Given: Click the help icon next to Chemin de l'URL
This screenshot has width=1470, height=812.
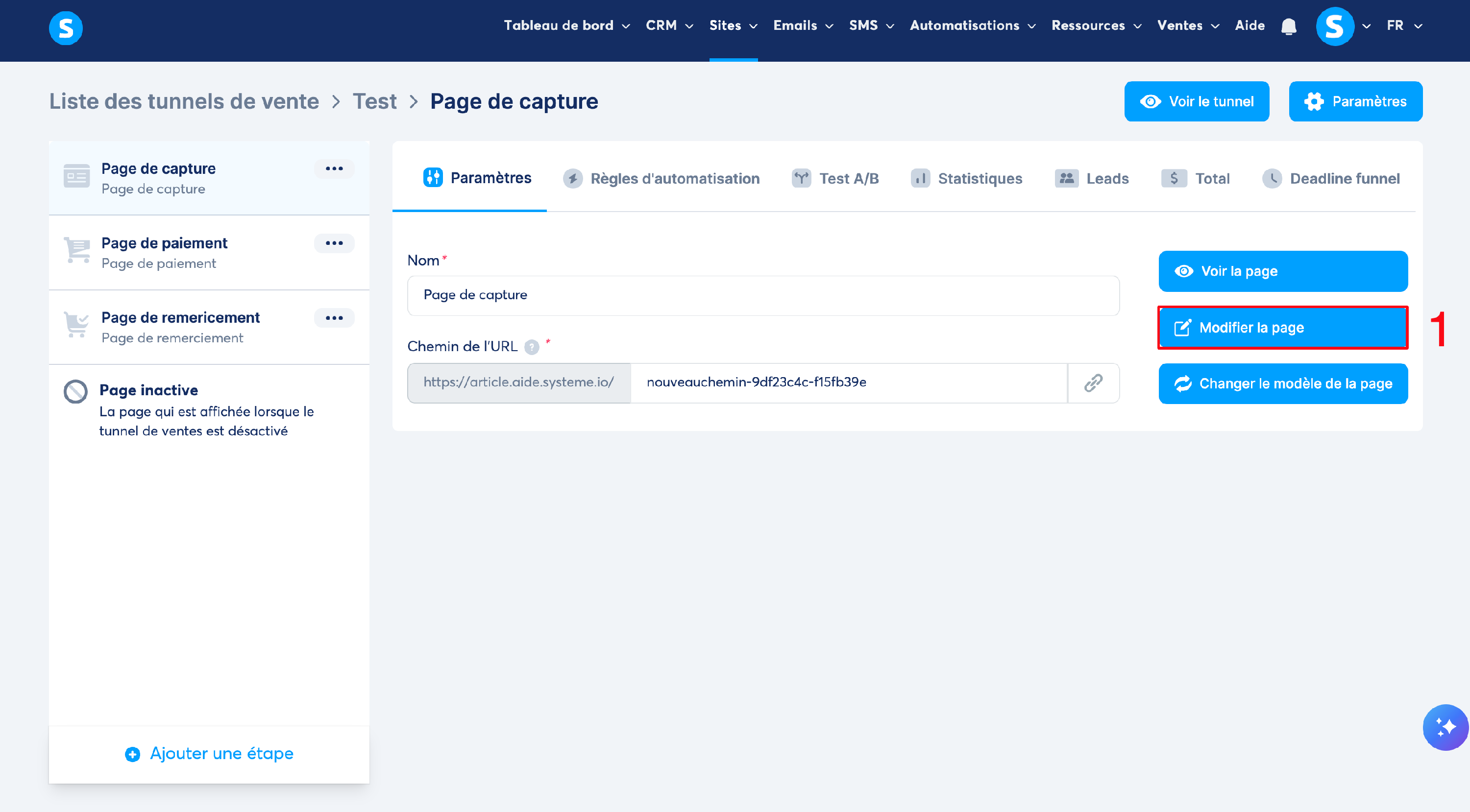Looking at the screenshot, I should (531, 347).
